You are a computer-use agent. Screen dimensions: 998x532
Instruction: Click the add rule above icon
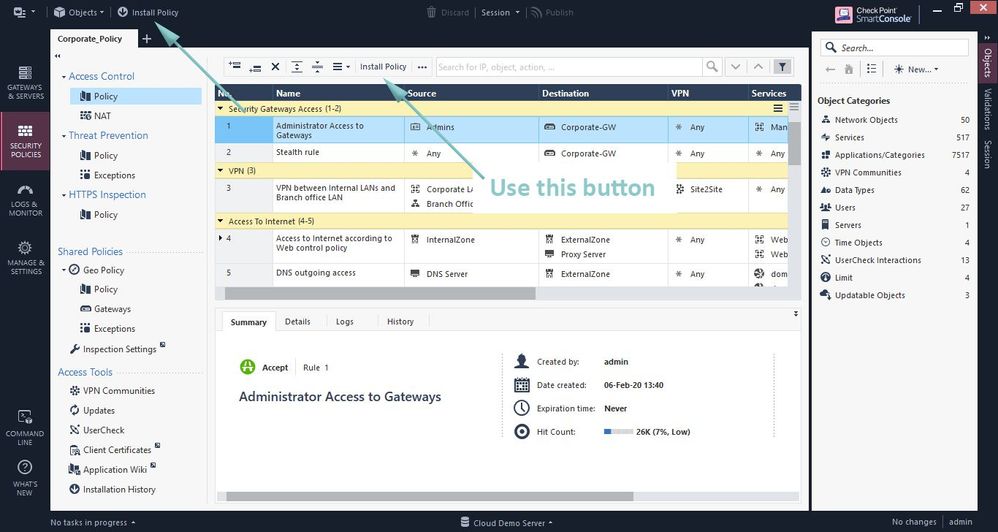click(234, 67)
